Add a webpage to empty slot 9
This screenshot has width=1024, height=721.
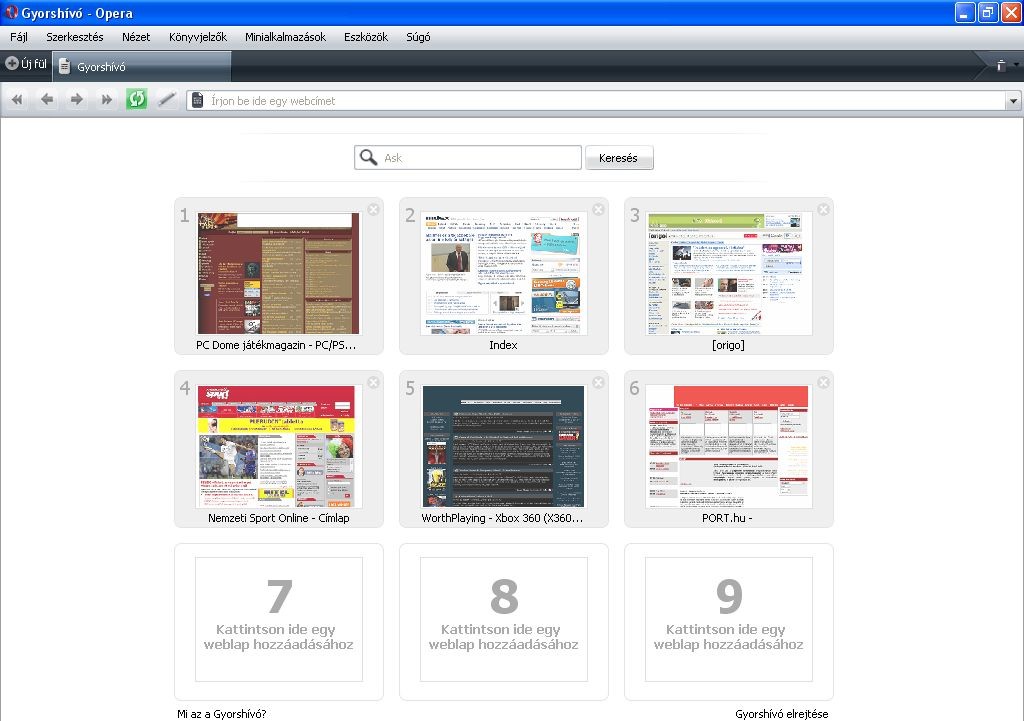point(729,619)
